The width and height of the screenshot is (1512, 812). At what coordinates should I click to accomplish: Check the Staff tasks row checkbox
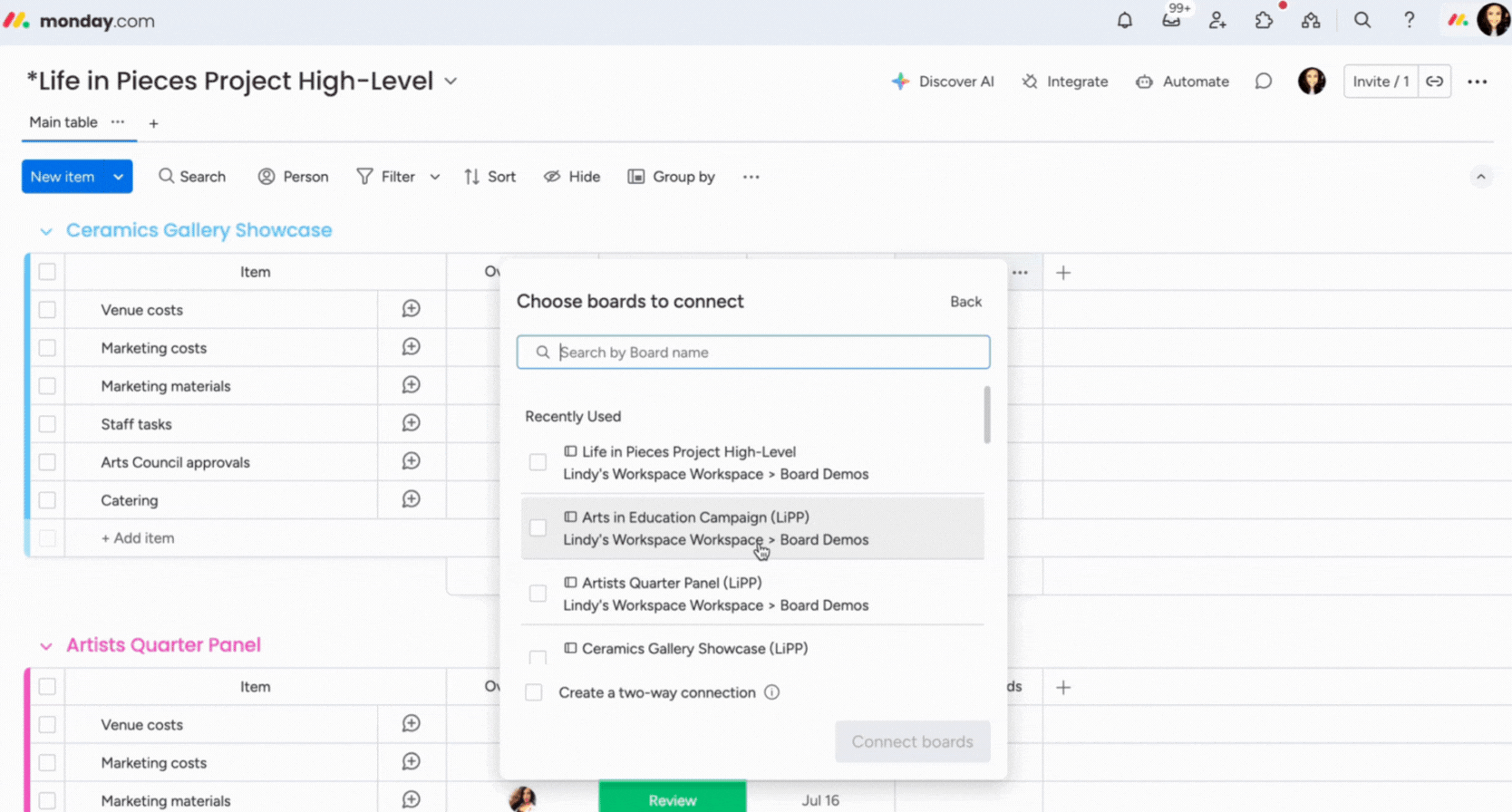point(47,424)
